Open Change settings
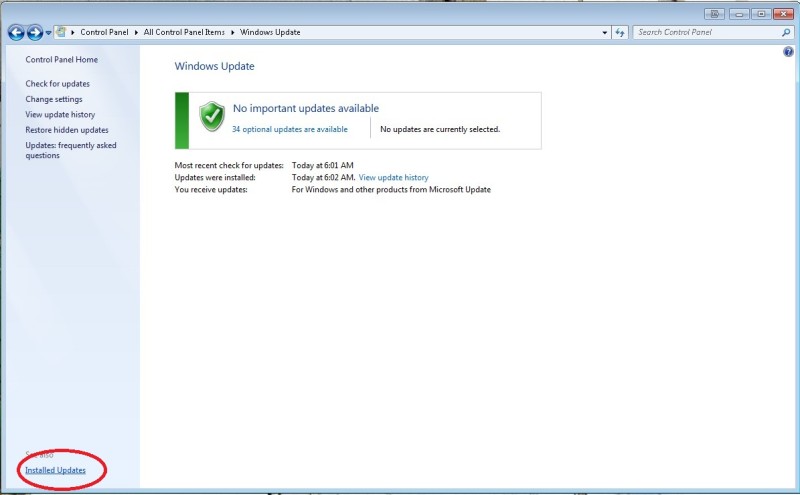 click(54, 99)
